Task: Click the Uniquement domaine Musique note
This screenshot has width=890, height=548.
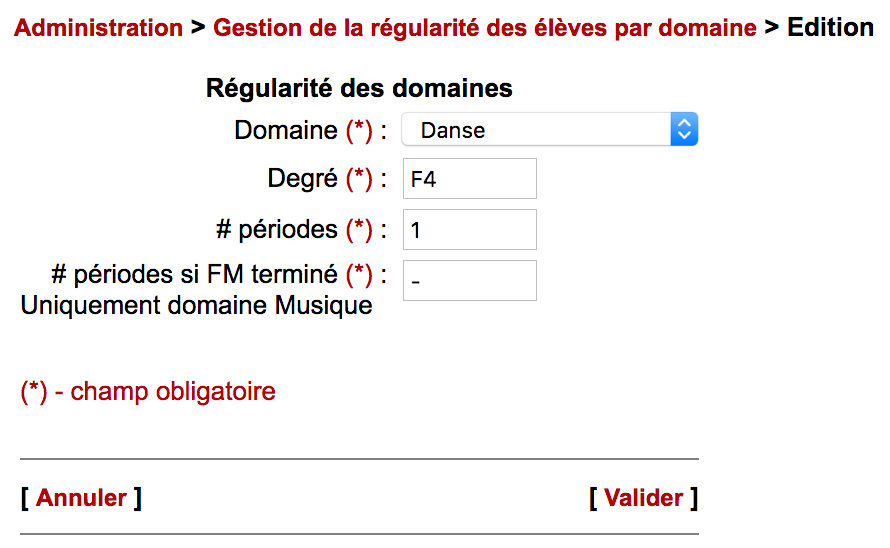Action: click(x=197, y=305)
